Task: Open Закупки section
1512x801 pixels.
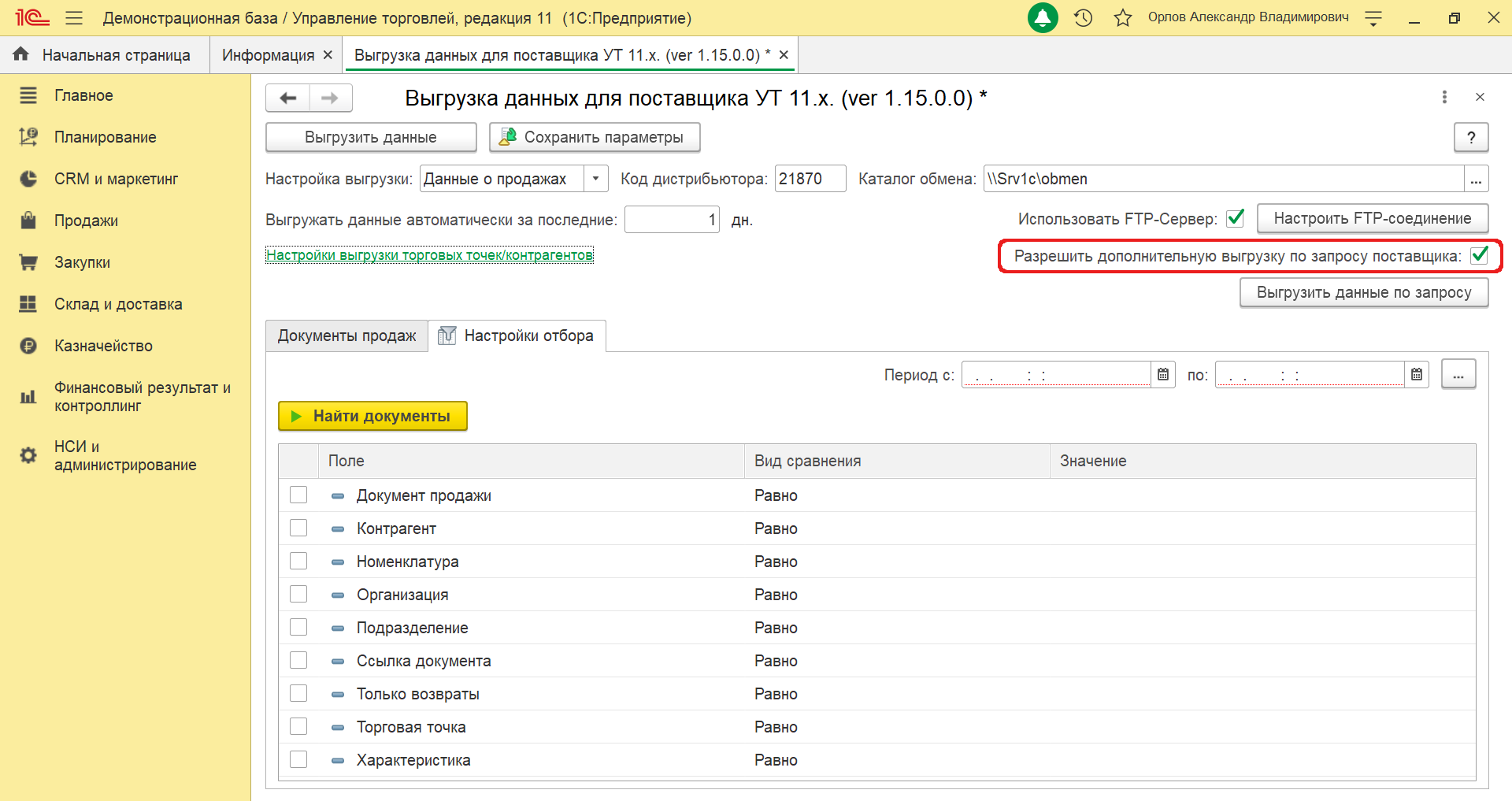Action: (x=82, y=262)
